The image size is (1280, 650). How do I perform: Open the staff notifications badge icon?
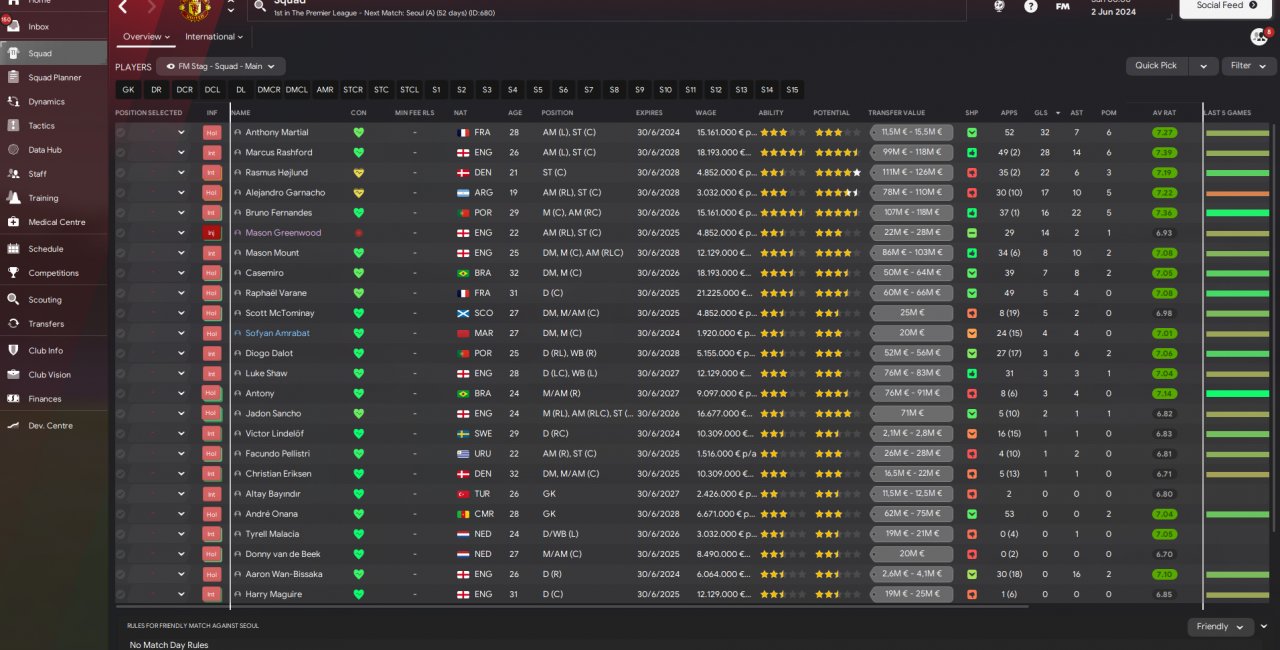(x=1259, y=37)
